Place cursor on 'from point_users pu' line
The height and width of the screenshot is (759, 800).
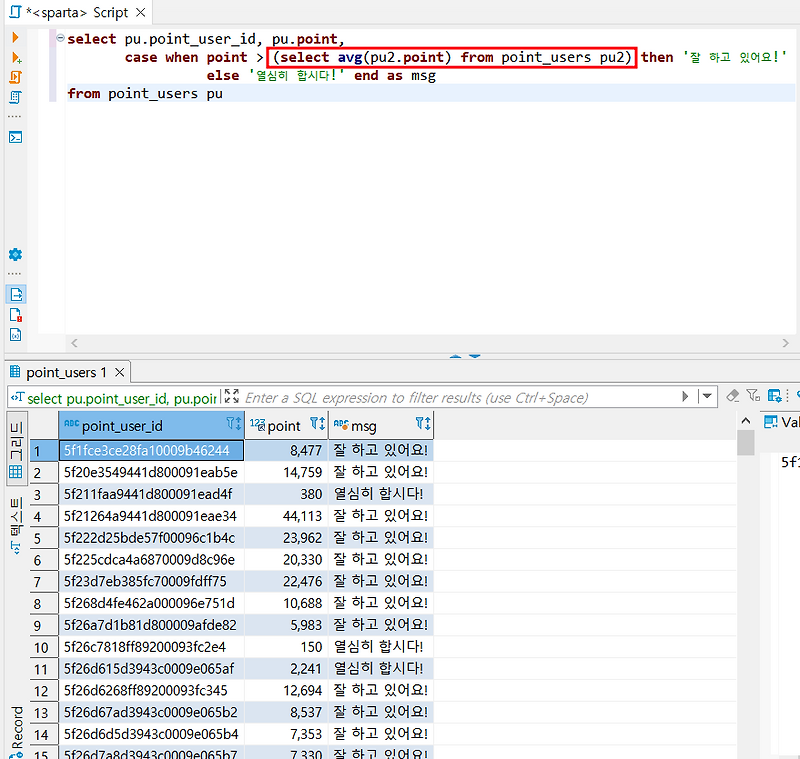click(145, 94)
